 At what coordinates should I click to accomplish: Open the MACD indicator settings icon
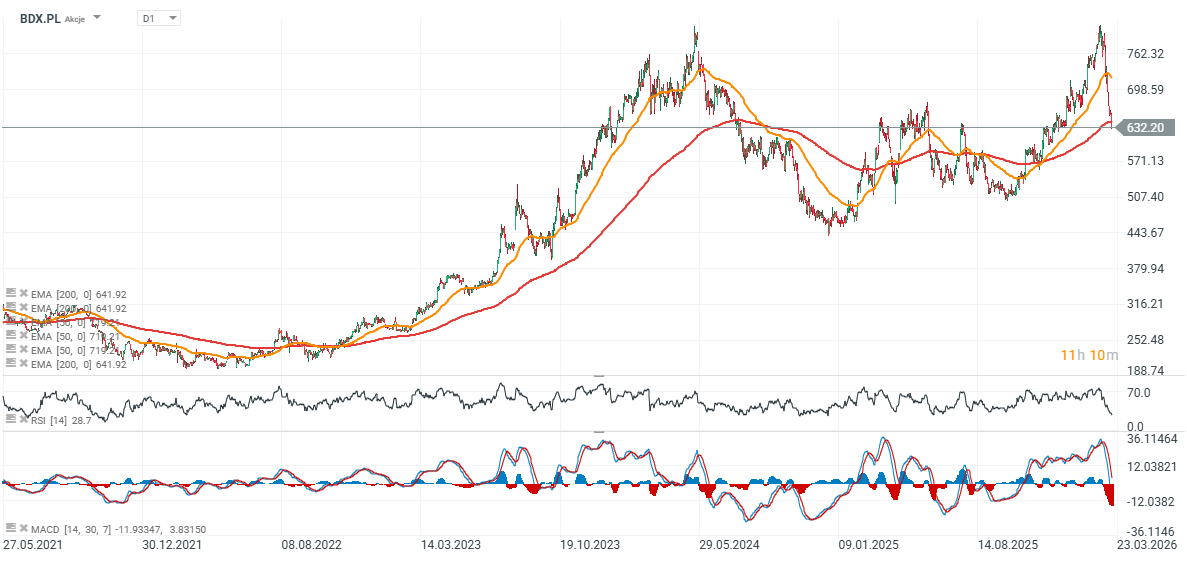[10, 527]
